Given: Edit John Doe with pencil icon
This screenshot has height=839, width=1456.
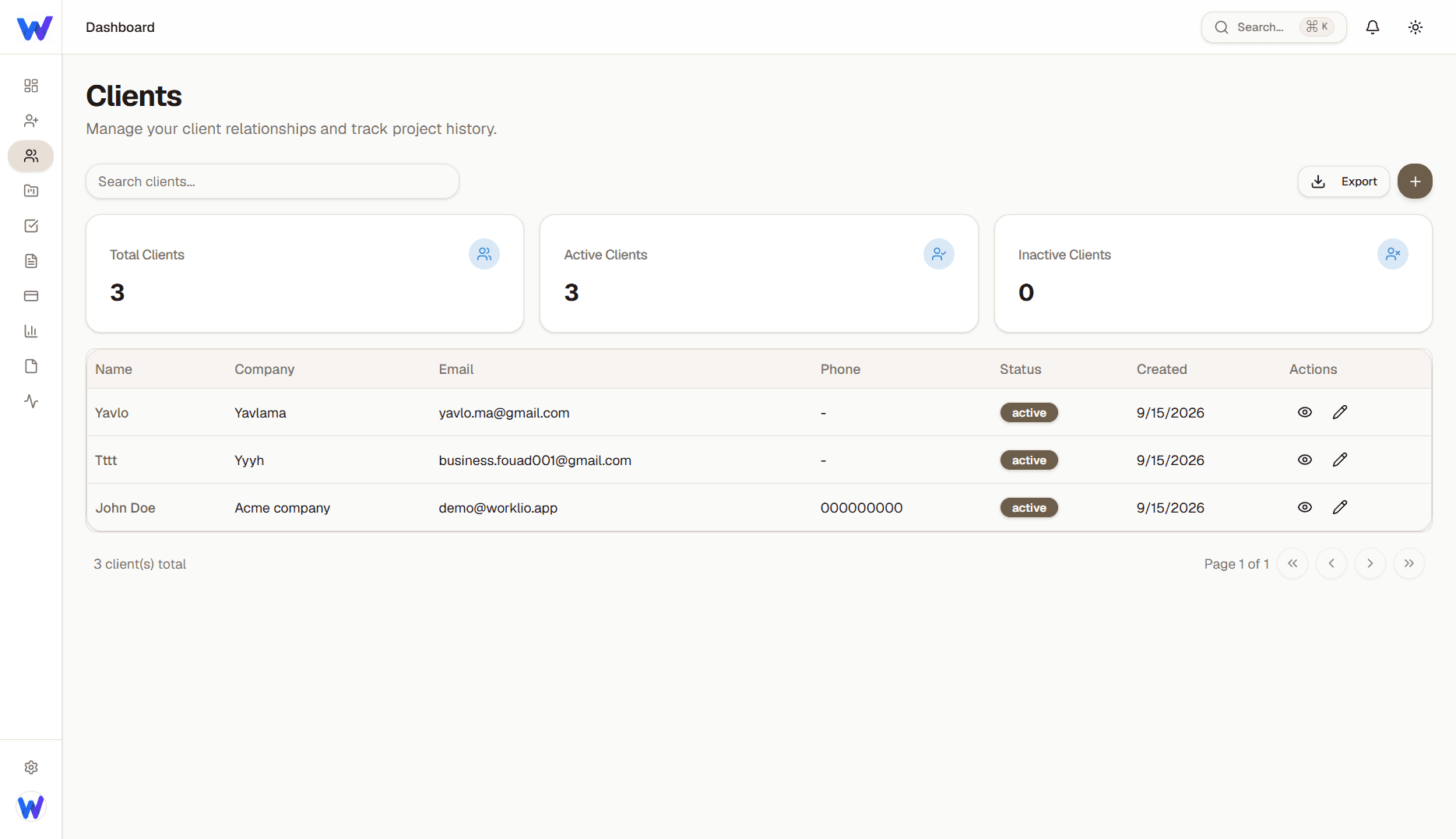Looking at the screenshot, I should pos(1340,507).
